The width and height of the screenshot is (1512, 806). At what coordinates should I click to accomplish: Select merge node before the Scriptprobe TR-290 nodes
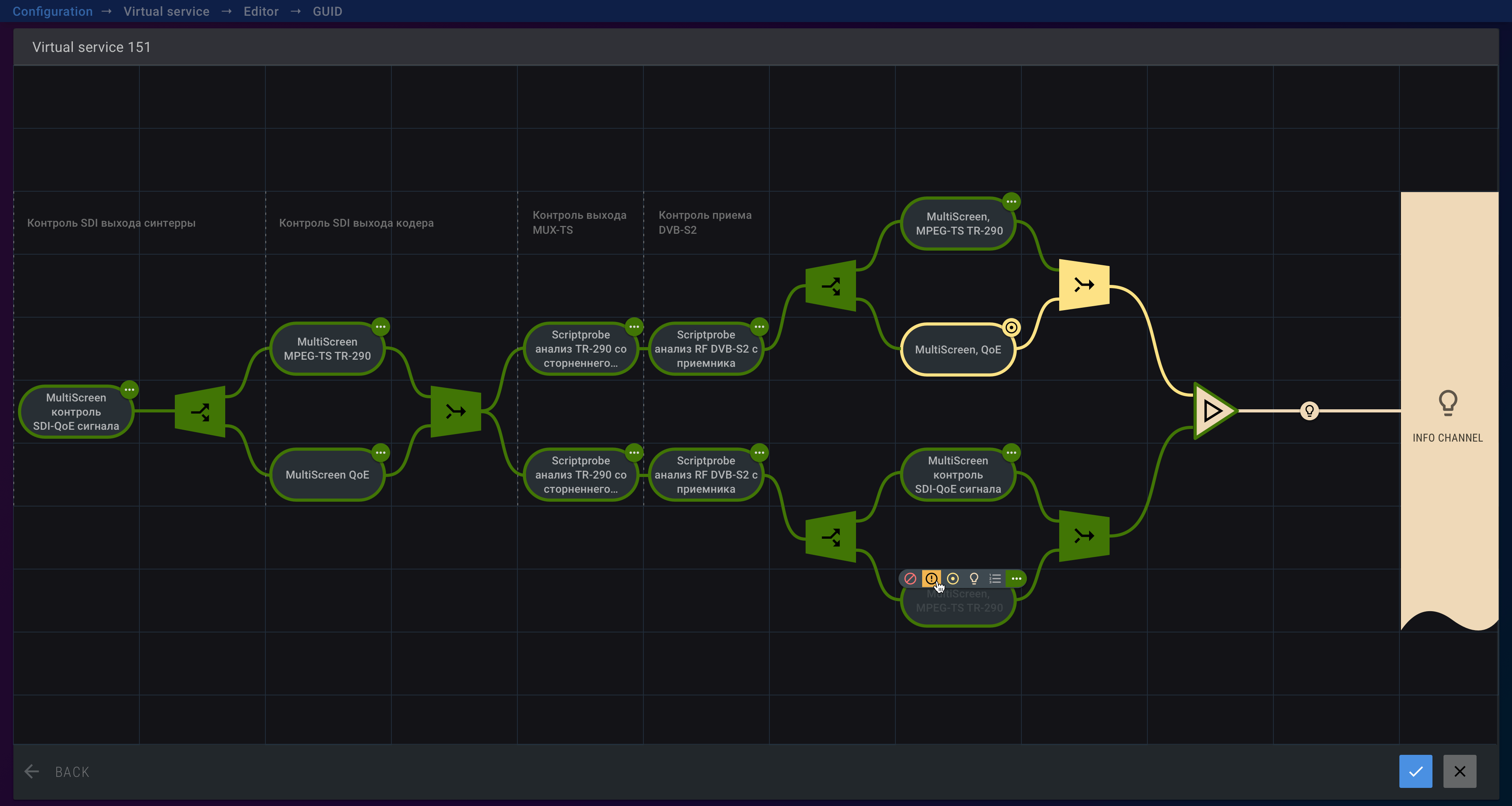(x=456, y=412)
